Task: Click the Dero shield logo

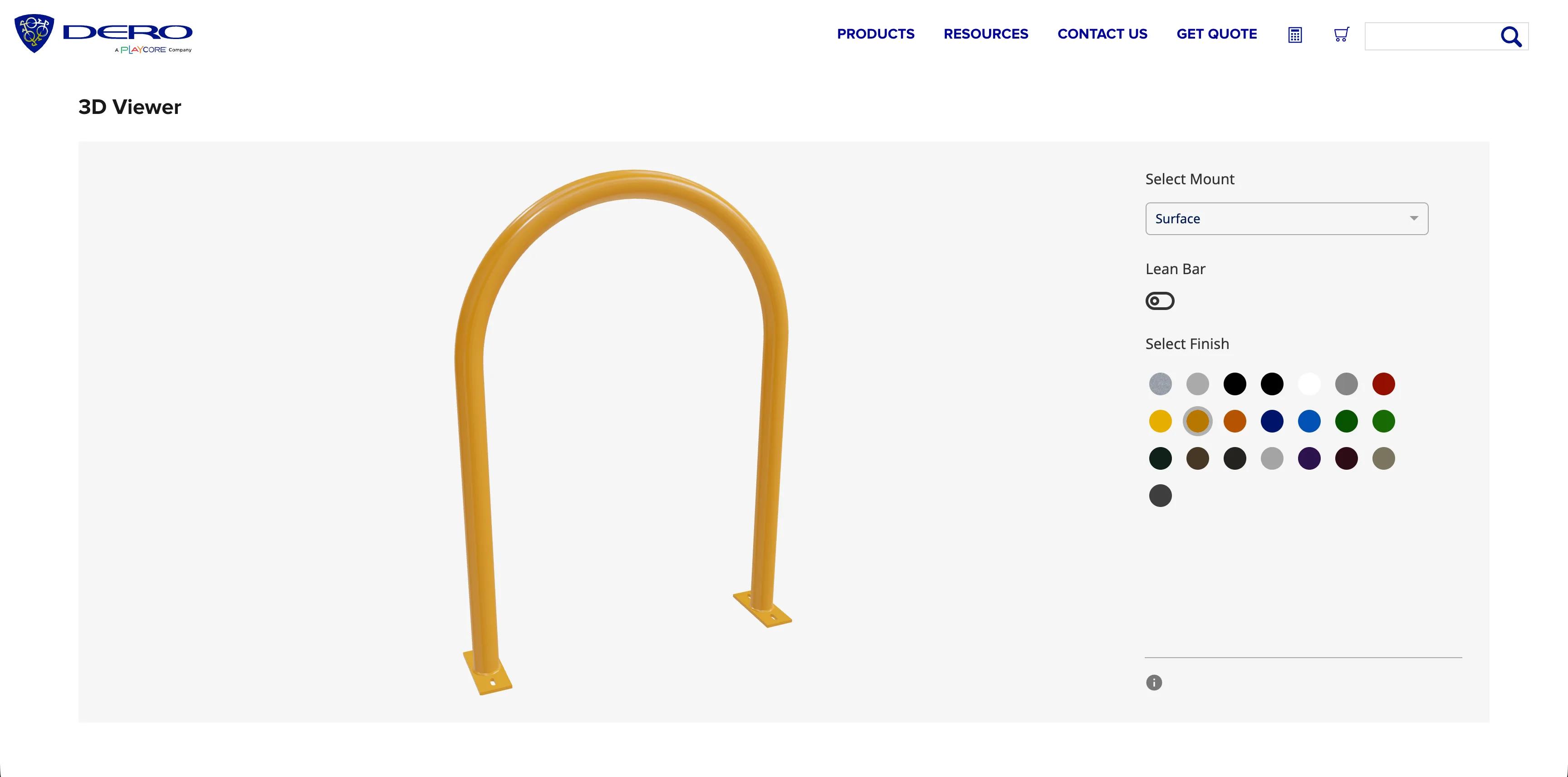Action: [34, 34]
